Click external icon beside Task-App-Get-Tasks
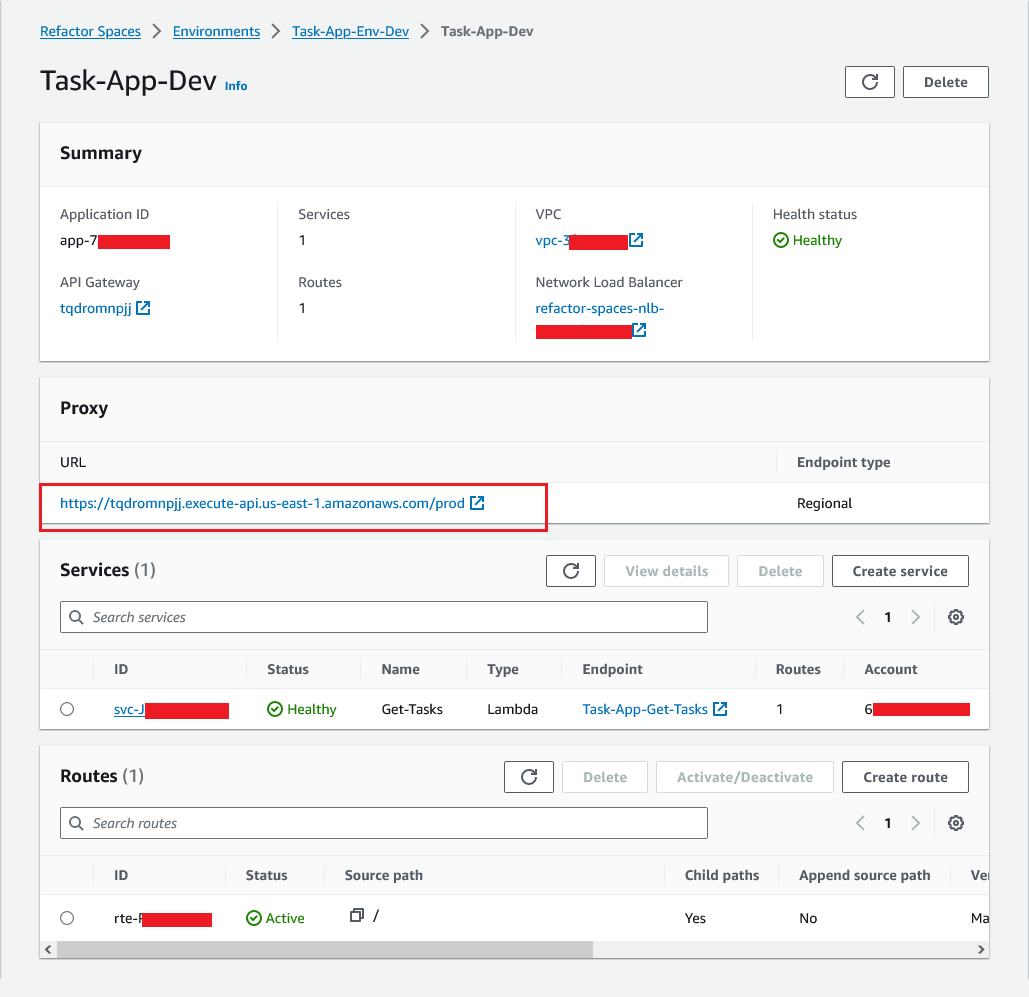This screenshot has width=1029, height=997. (720, 709)
